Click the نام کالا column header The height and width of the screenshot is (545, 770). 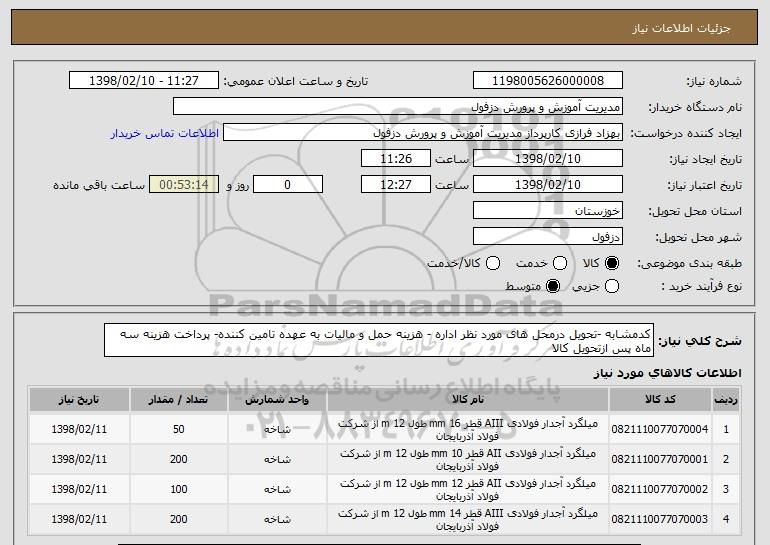tap(468, 400)
